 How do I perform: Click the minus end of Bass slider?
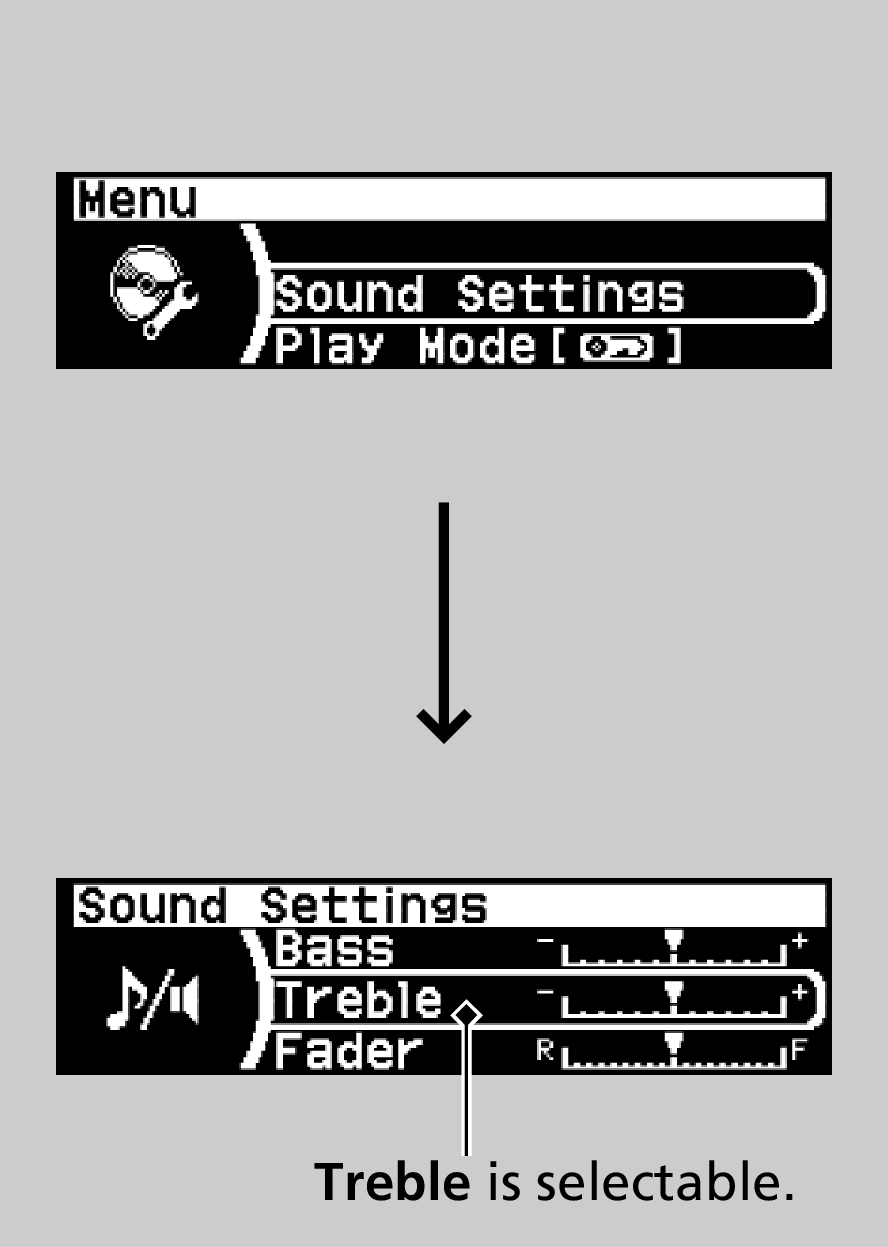(x=545, y=942)
